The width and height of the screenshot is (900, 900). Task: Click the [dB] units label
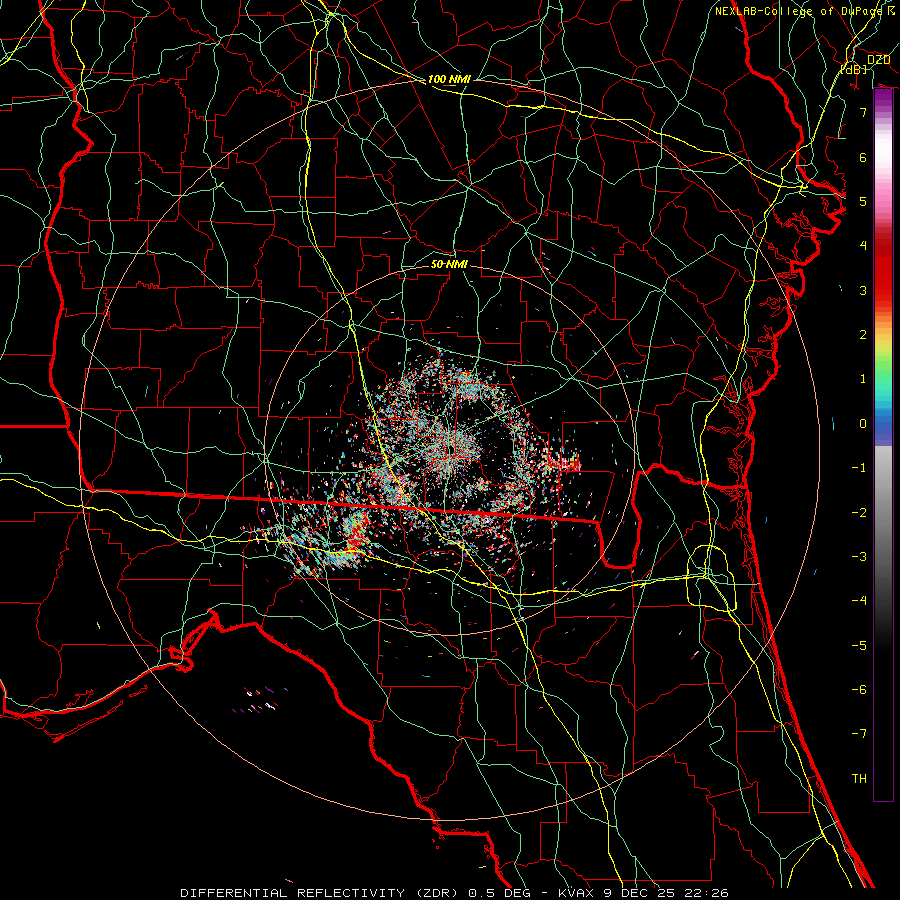pos(854,69)
